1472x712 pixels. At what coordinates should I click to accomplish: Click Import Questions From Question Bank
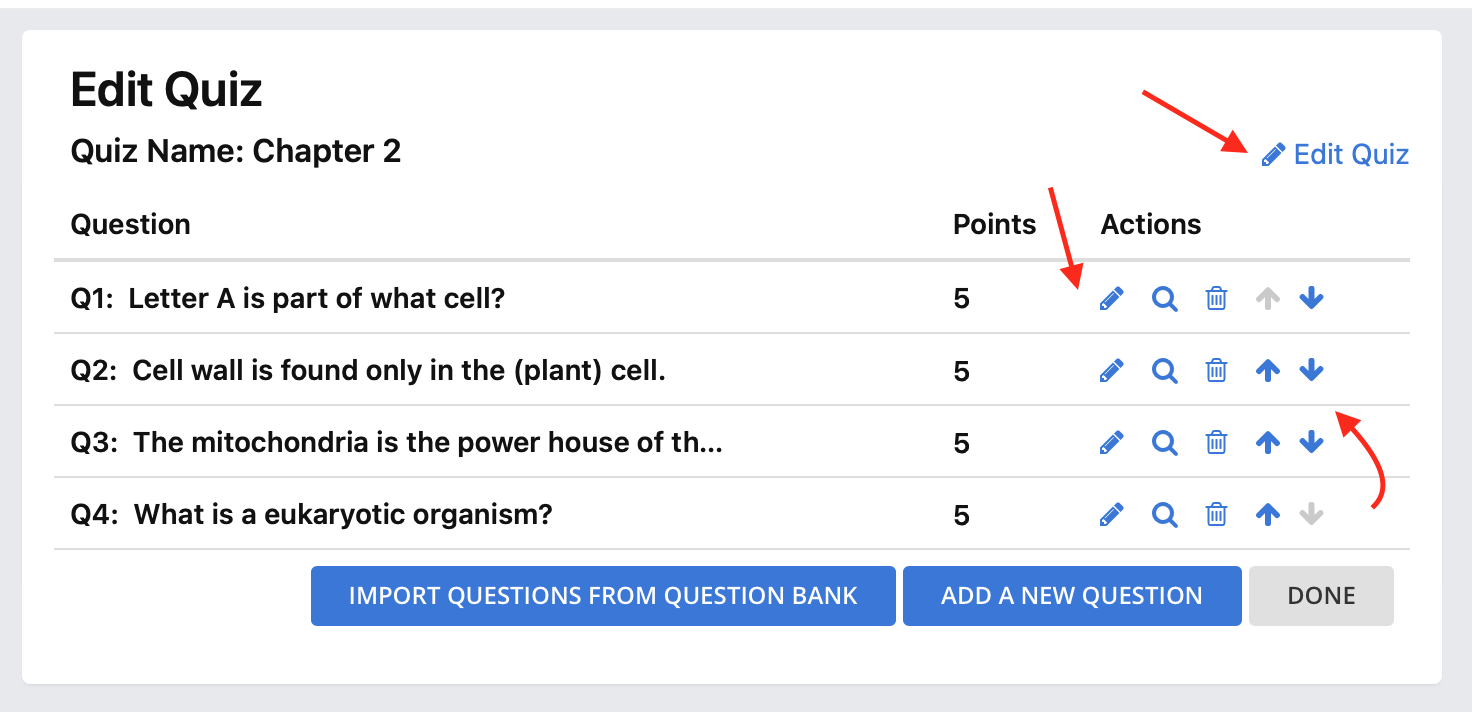click(x=603, y=596)
